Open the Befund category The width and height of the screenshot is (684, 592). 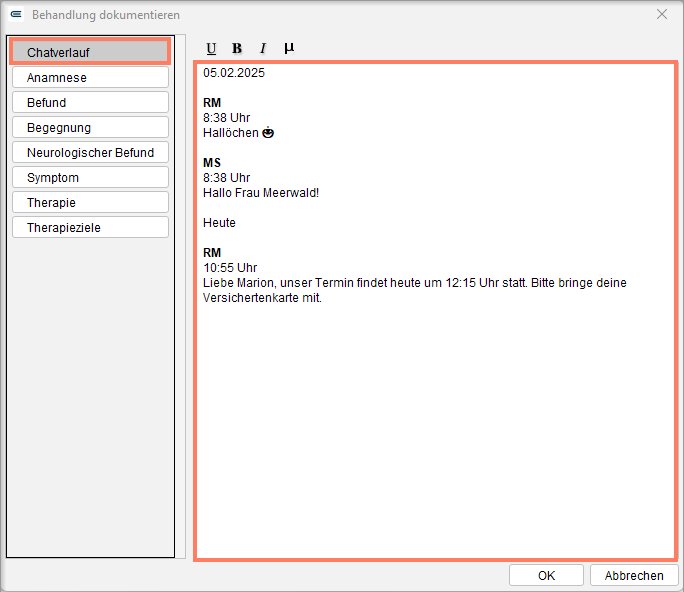[90, 103]
